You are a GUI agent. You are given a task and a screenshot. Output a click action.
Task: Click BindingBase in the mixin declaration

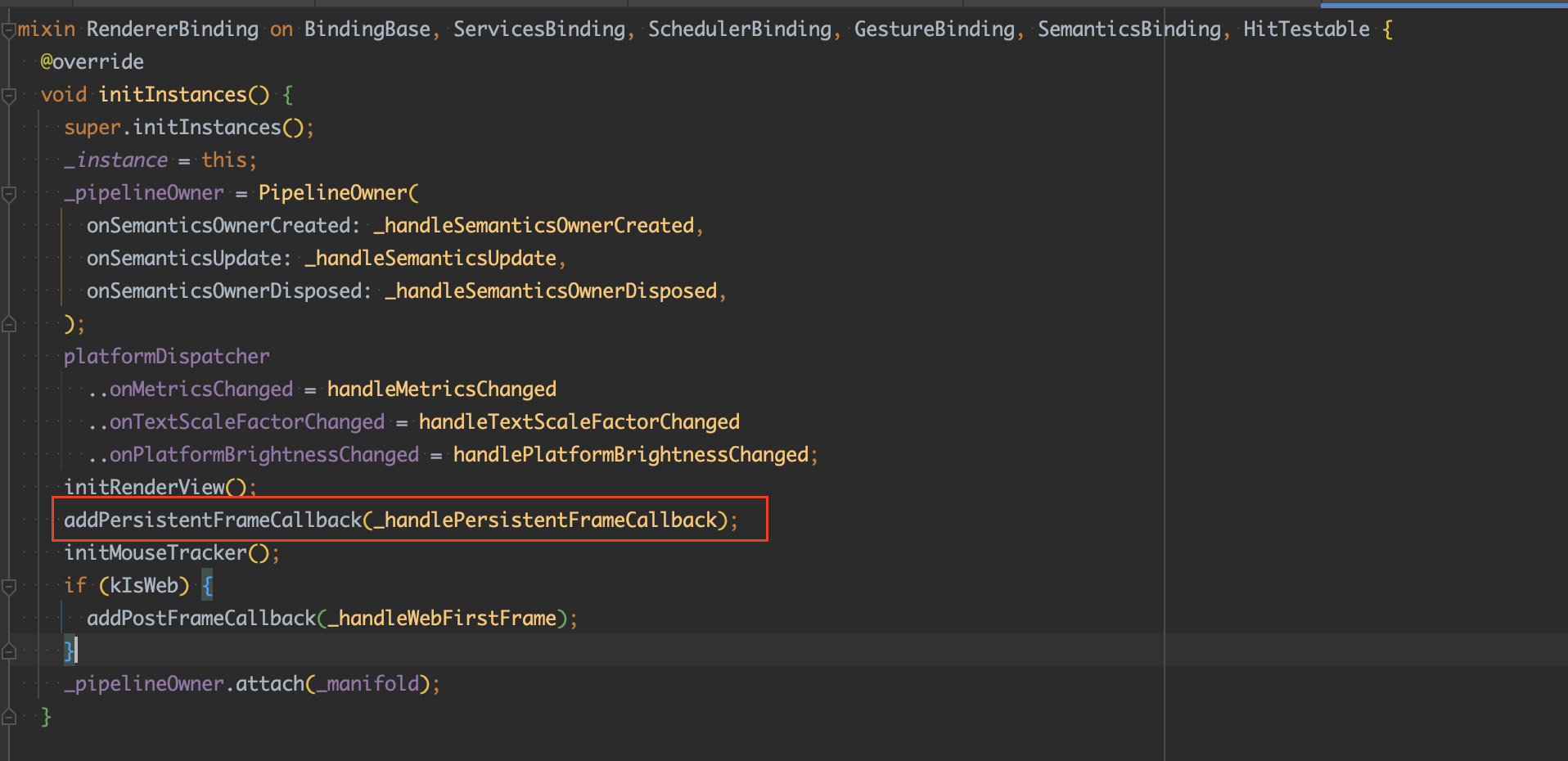[x=367, y=29]
